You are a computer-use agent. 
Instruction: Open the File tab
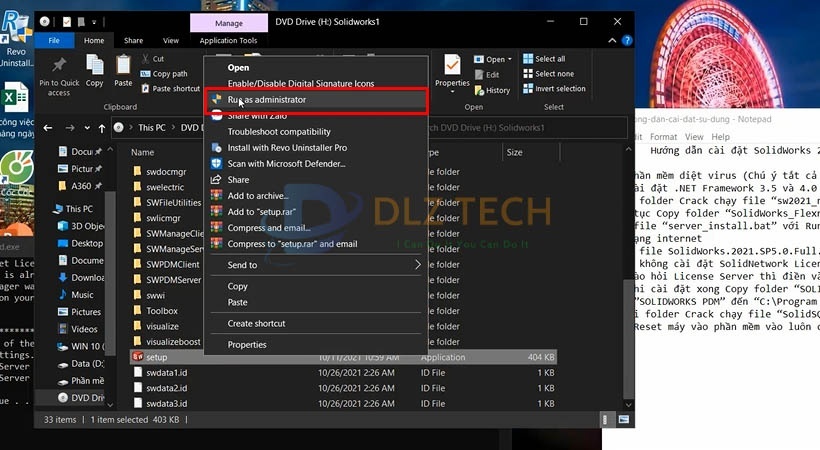click(x=54, y=40)
